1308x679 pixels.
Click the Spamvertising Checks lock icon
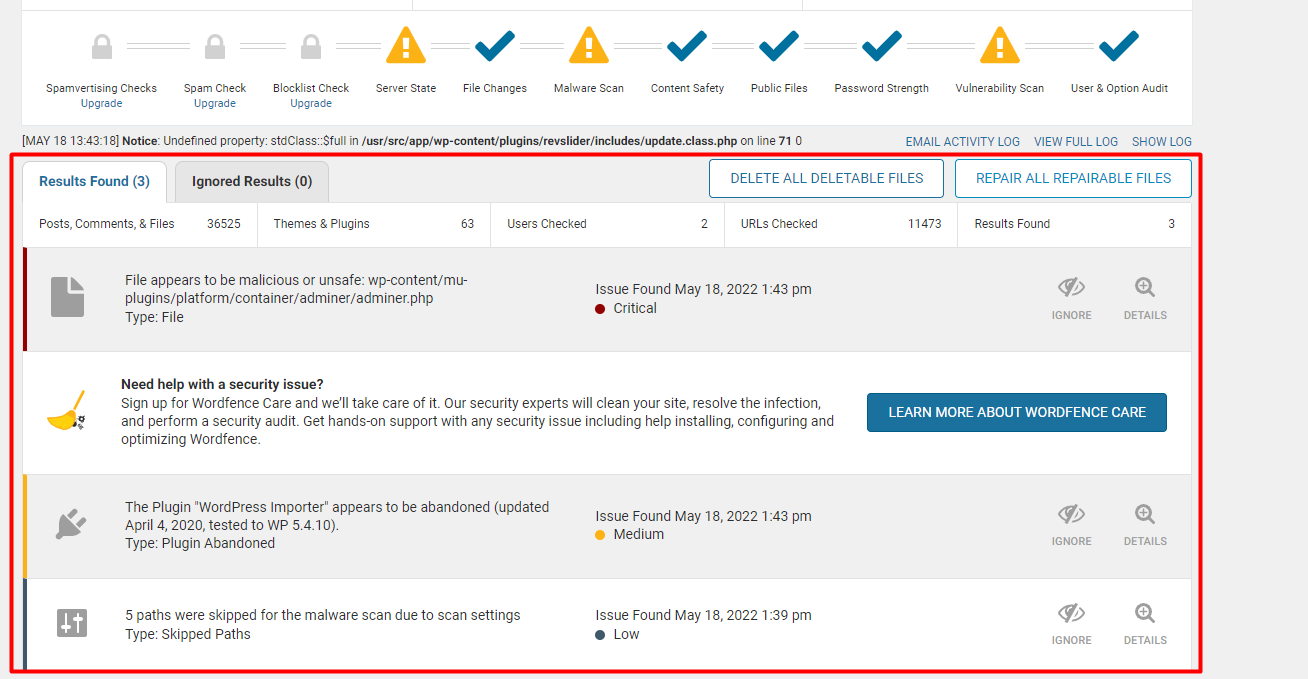pyautogui.click(x=101, y=45)
